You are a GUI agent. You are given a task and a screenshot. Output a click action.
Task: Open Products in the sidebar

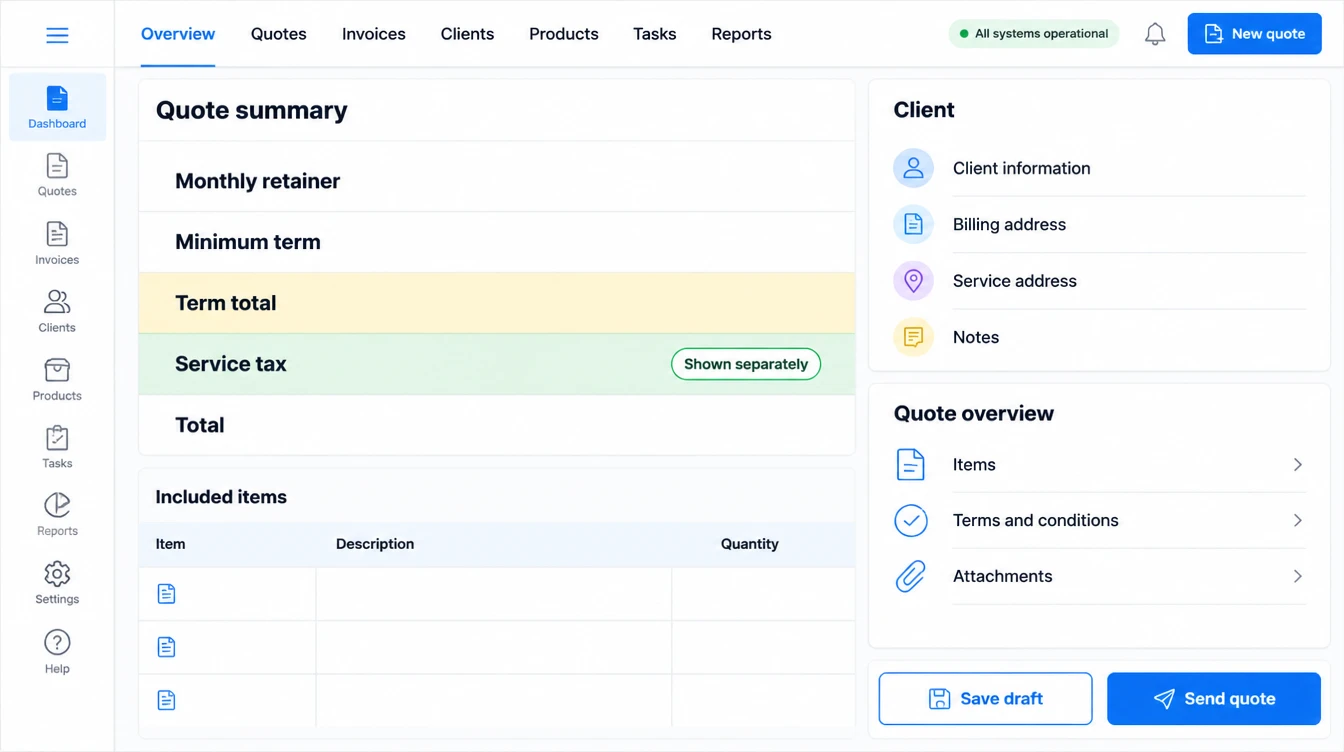(57, 379)
